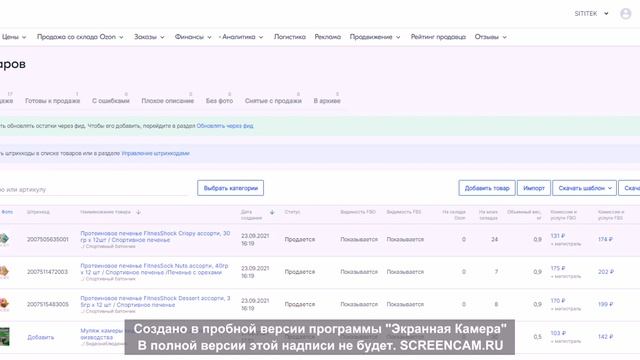Open the Муляж камеры product thumbnail
Screen dimensions: 640x360
pyautogui.click(x=4, y=337)
